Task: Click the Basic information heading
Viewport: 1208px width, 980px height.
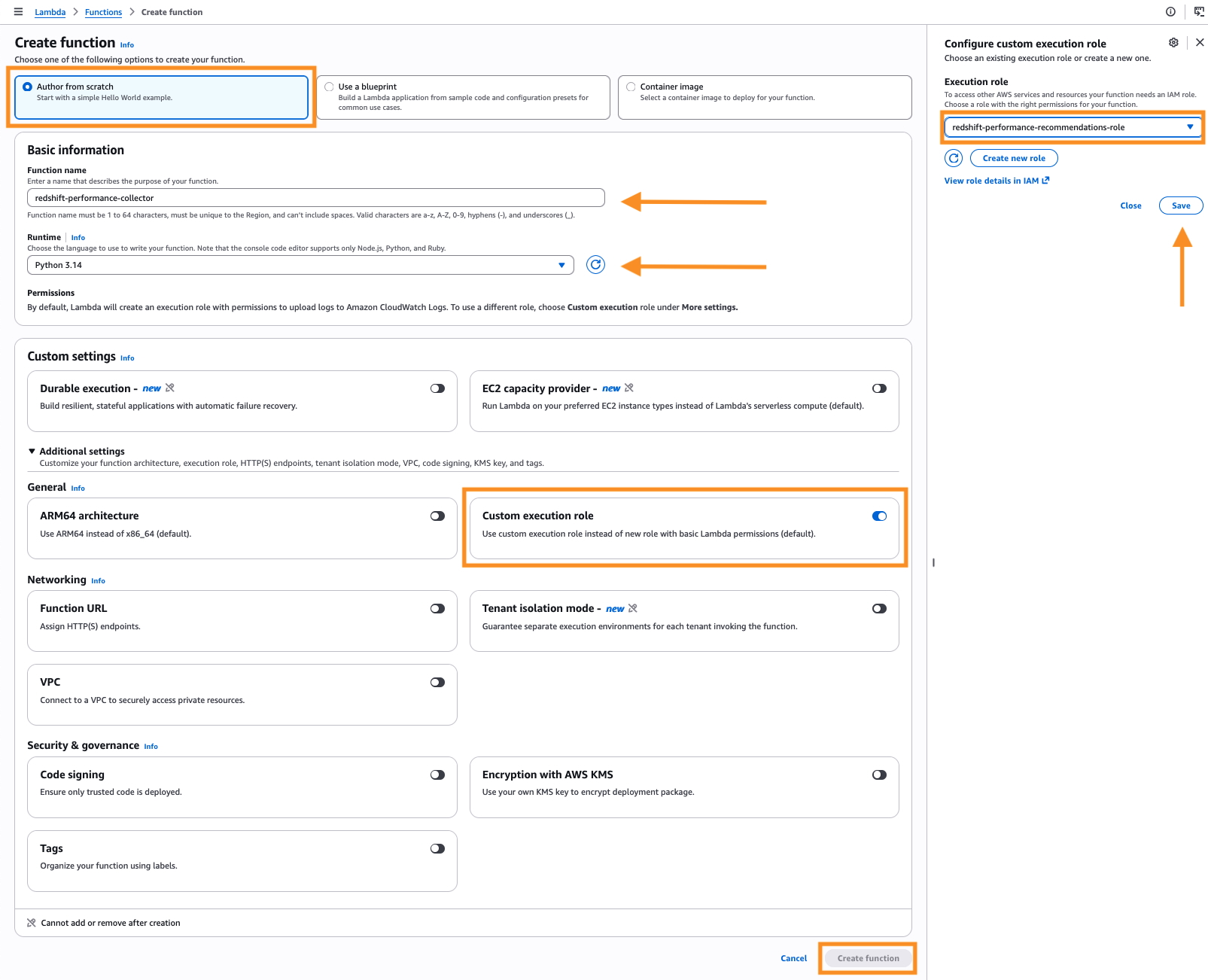Action: coord(75,150)
